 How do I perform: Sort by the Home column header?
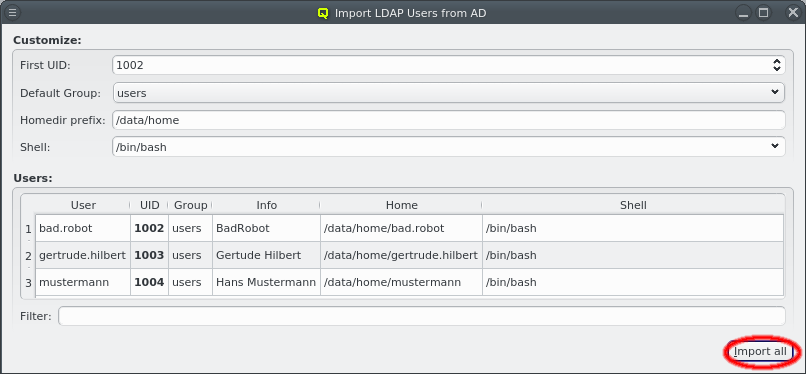click(401, 205)
